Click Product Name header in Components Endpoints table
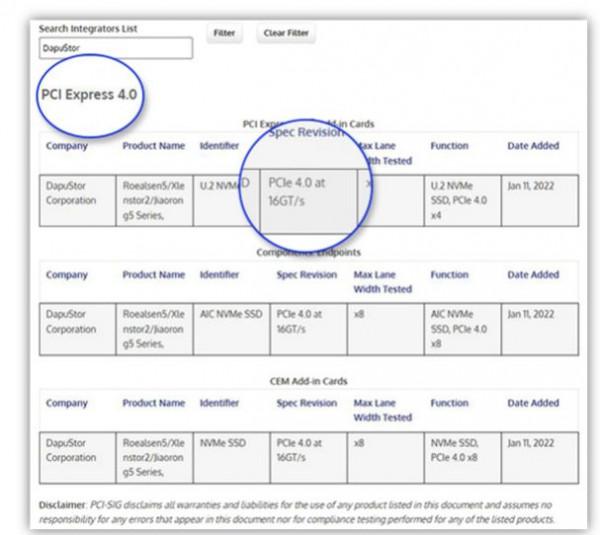Viewport: 600px width, 535px height. pos(154,274)
